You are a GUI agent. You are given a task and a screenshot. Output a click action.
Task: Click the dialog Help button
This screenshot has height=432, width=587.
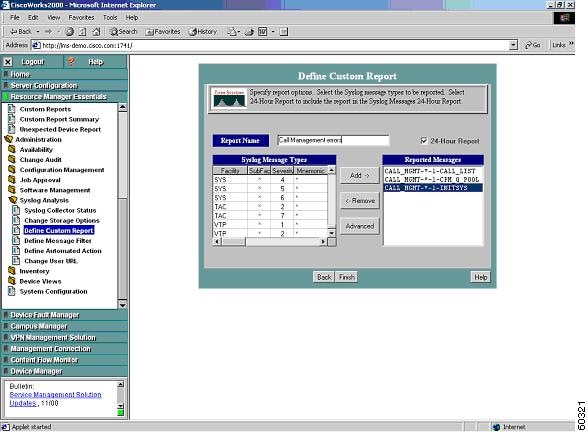click(480, 277)
